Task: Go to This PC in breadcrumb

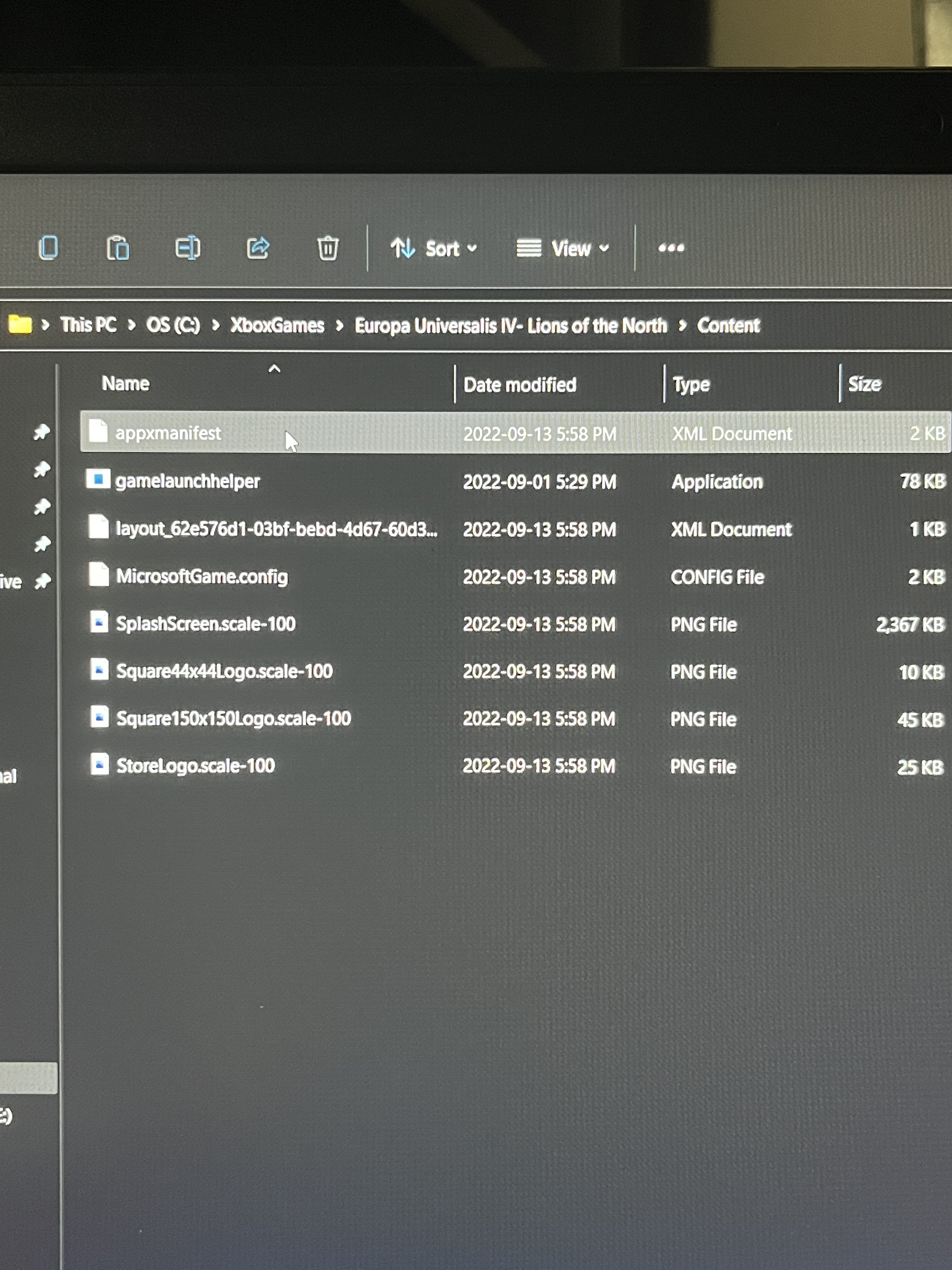Action: click(x=88, y=325)
